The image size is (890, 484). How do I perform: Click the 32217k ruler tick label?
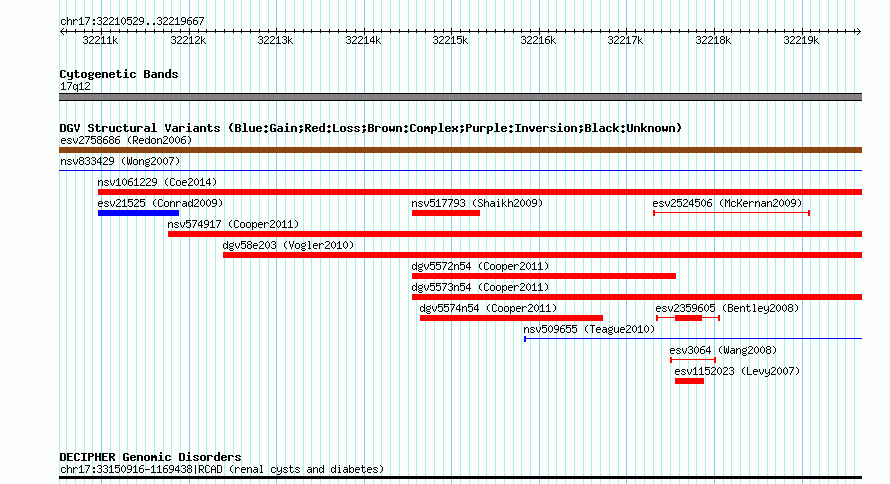pos(626,40)
